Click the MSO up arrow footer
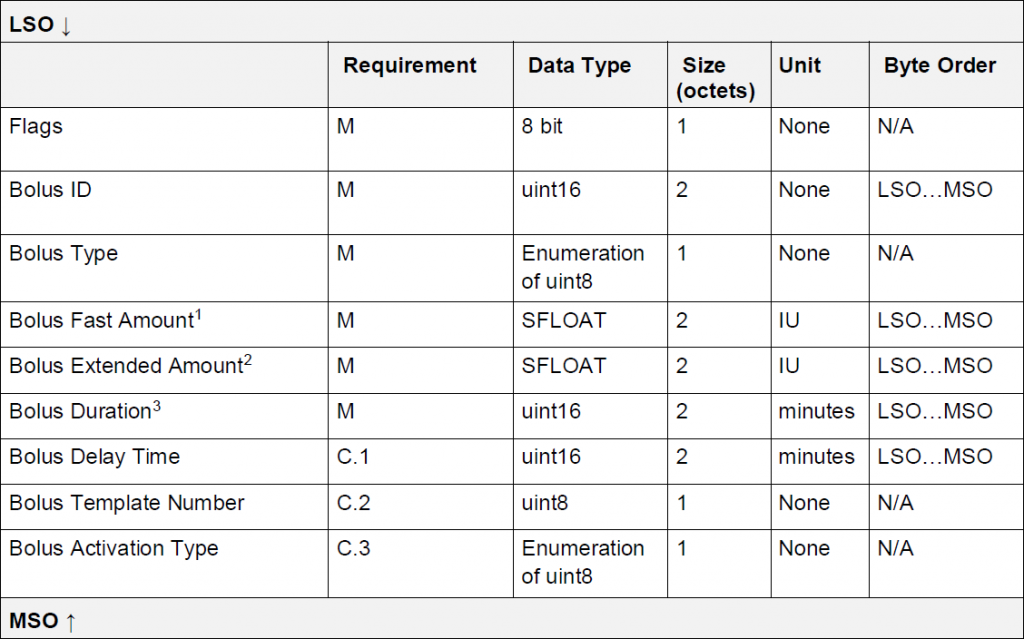Image resolution: width=1024 pixels, height=639 pixels. tap(43, 621)
